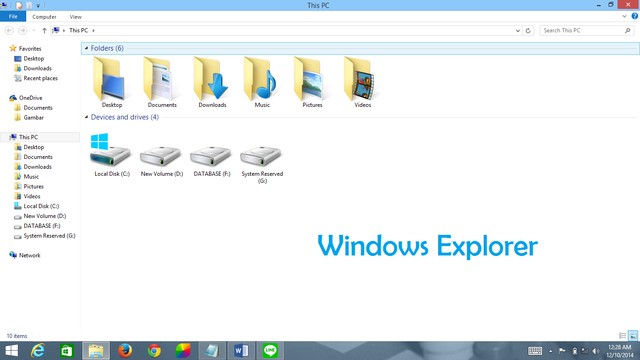Open Videos under This PC sidebar
This screenshot has width=640, height=360.
(32, 196)
